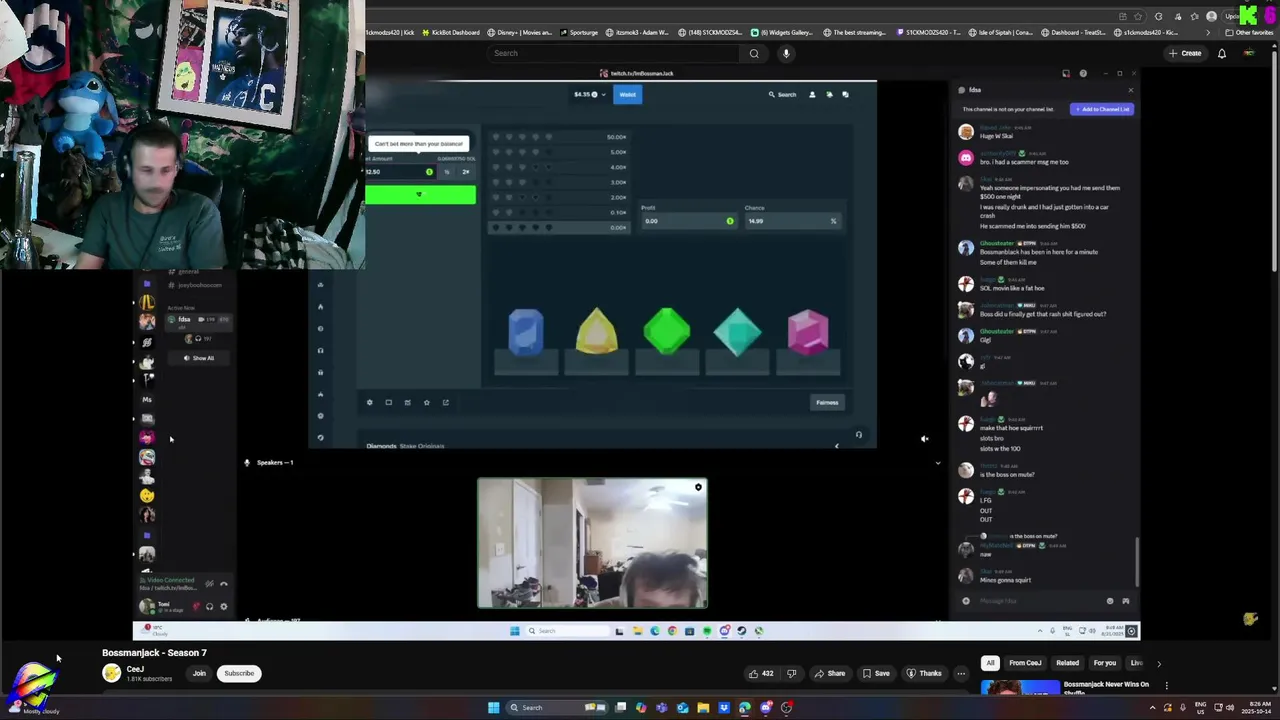
Task: Start voice search with the microphone icon
Action: [786, 53]
